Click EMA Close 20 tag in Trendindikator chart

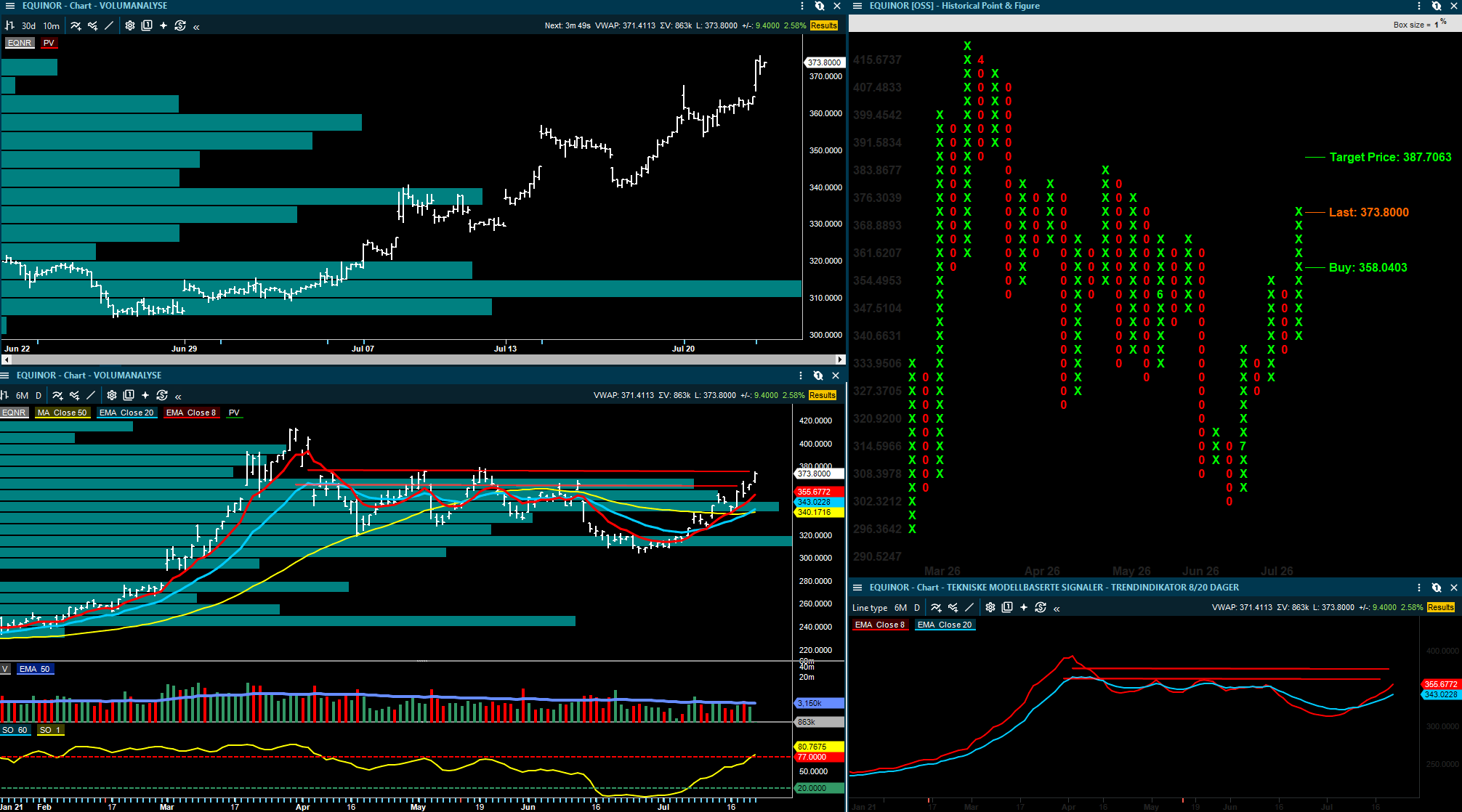pos(945,625)
